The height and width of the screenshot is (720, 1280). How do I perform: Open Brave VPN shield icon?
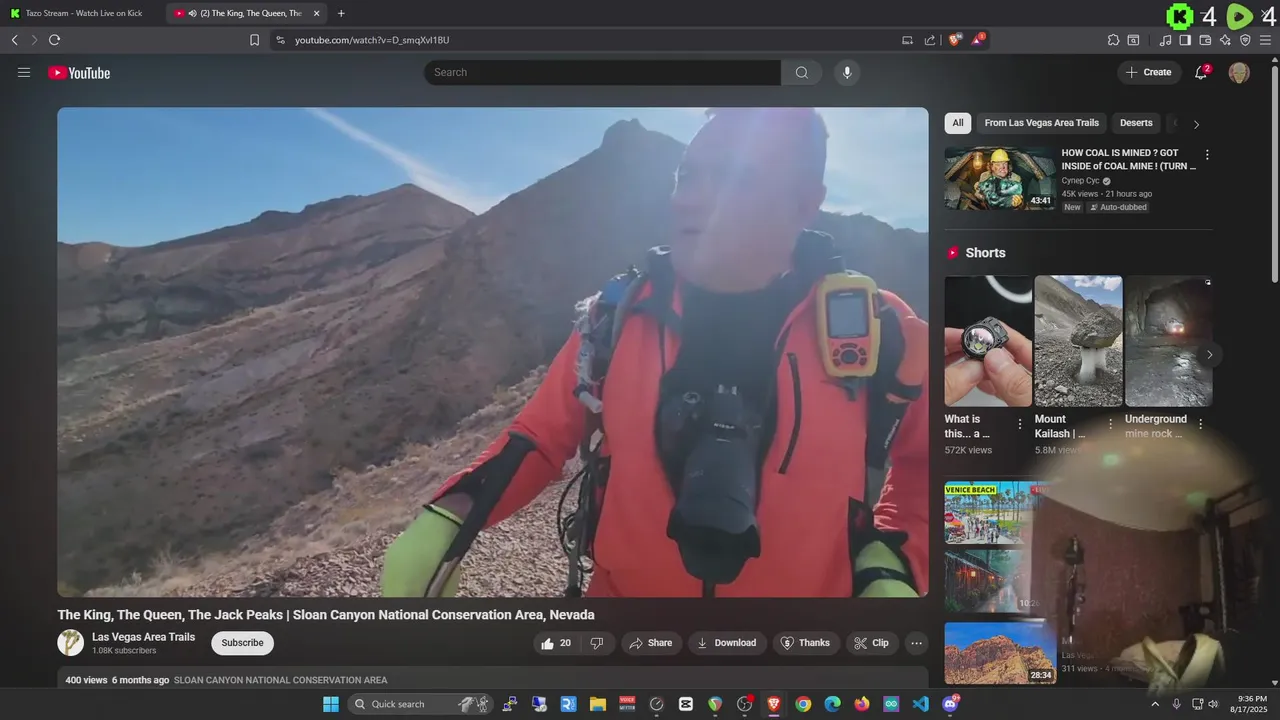click(x=1245, y=40)
